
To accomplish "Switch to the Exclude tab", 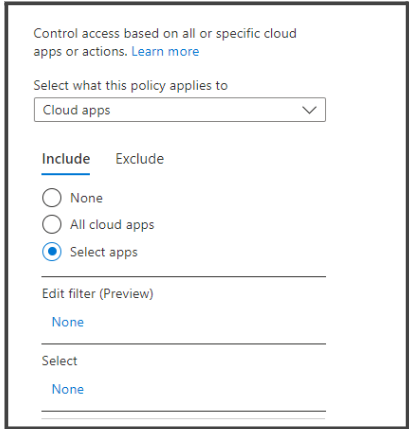I will click(140, 159).
